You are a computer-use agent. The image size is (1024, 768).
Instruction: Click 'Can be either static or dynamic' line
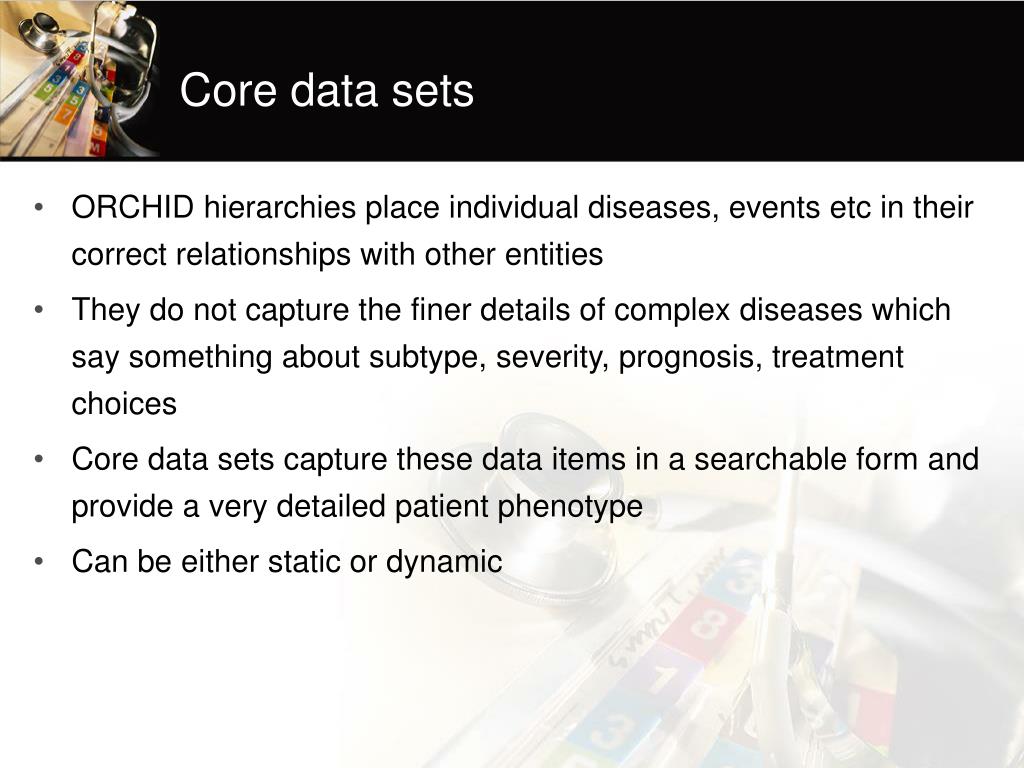[287, 562]
